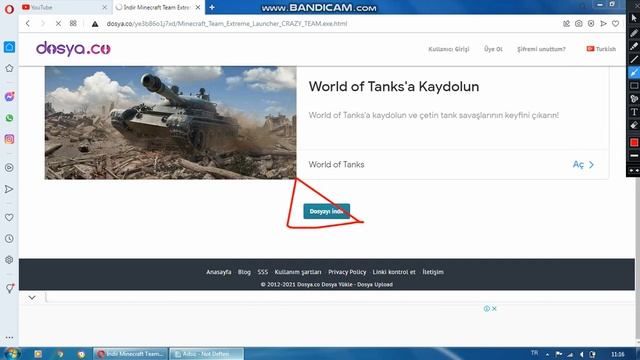Open the heart bookmarks sidebar icon
The height and width of the screenshot is (360, 640).
coord(9,218)
